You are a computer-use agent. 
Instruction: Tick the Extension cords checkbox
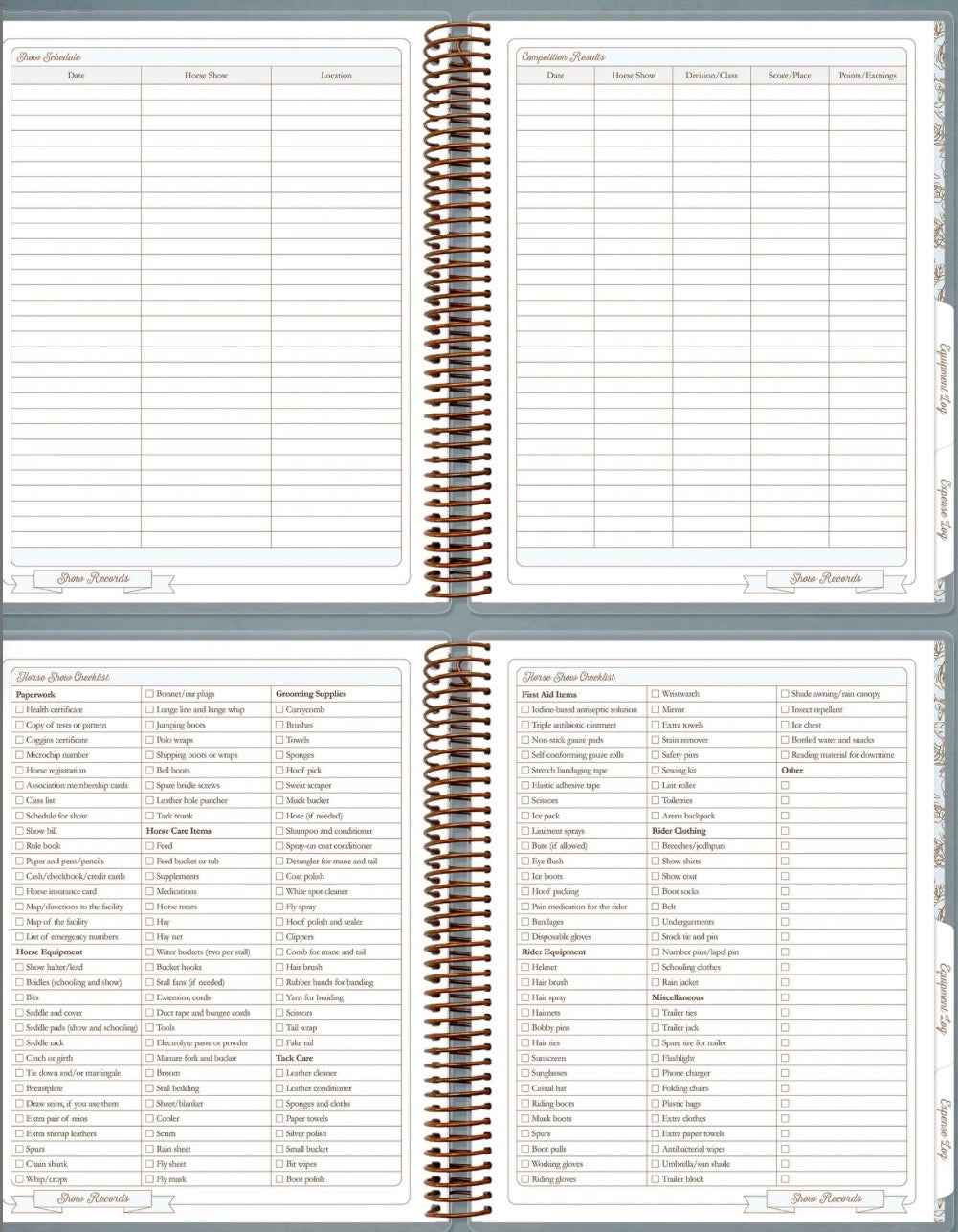(150, 997)
